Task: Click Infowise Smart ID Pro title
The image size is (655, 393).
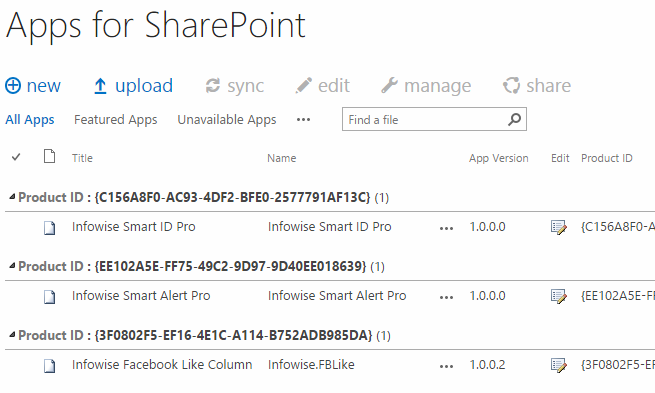Action: tap(134, 227)
